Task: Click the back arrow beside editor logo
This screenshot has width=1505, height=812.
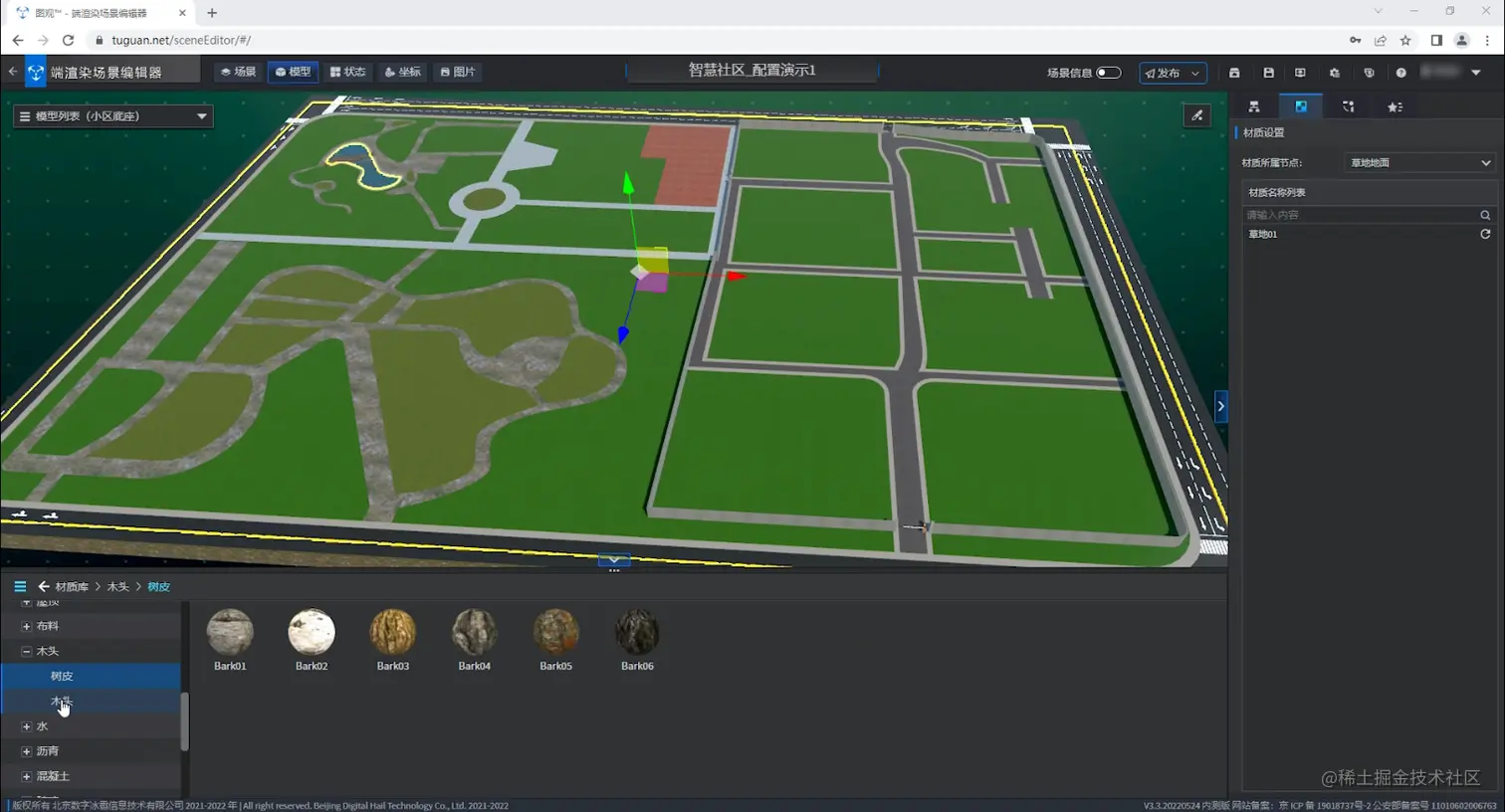Action: click(13, 72)
